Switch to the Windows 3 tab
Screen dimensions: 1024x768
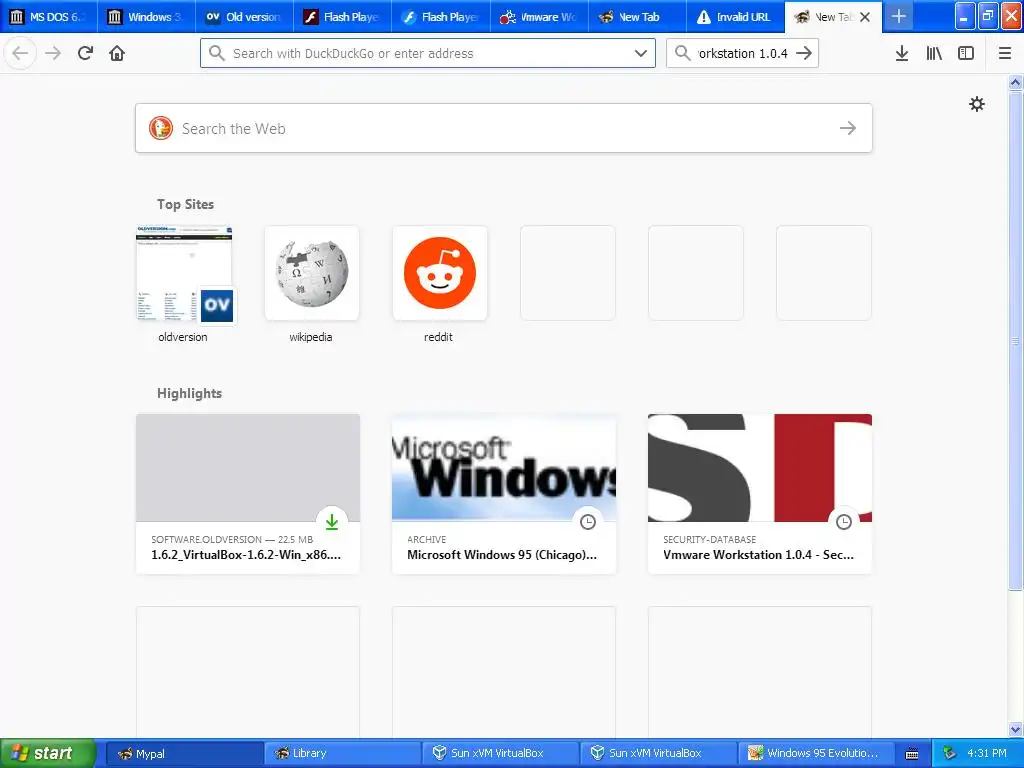pos(146,17)
